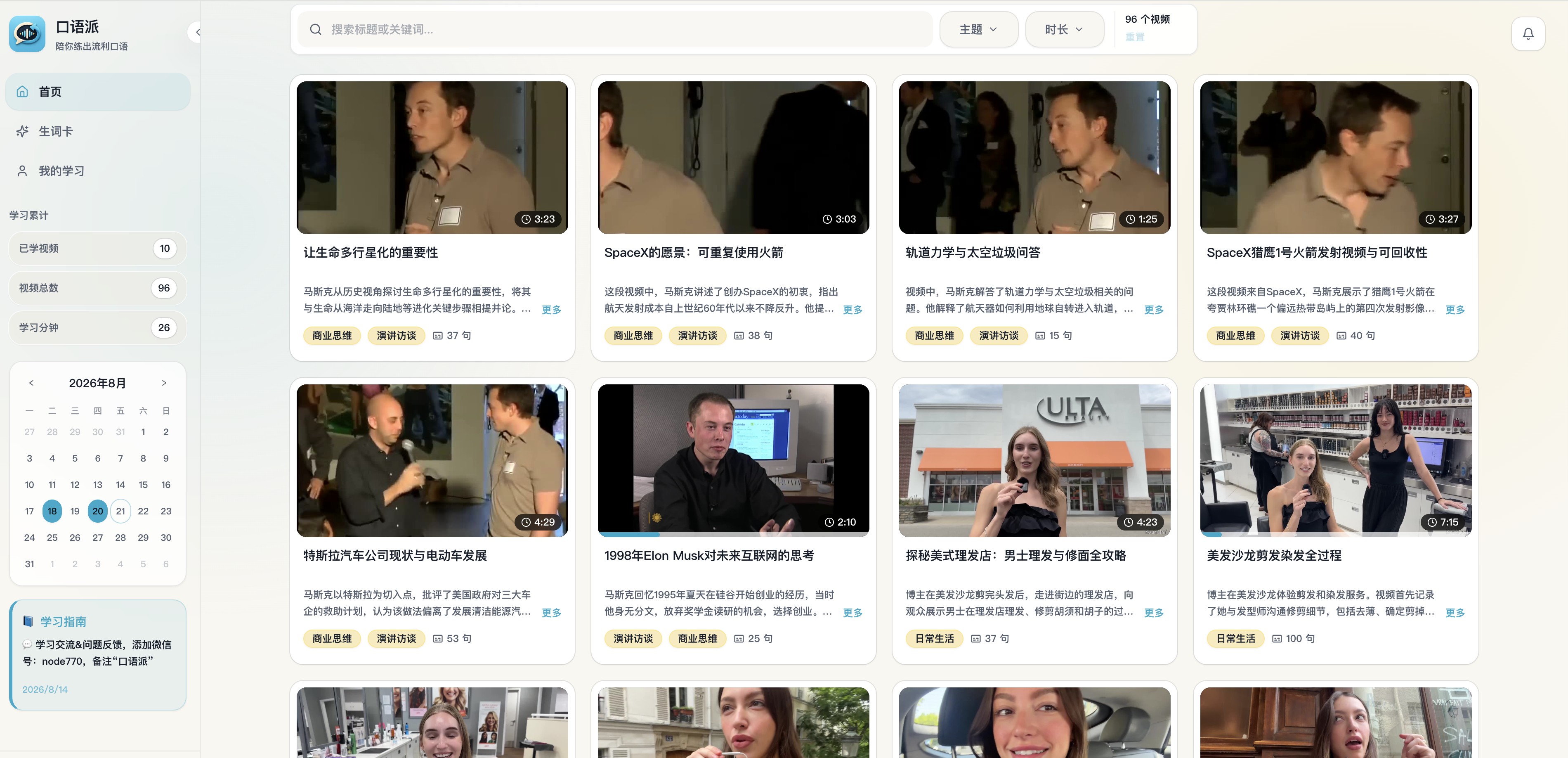Open notifications via the bell icon

1528,33
